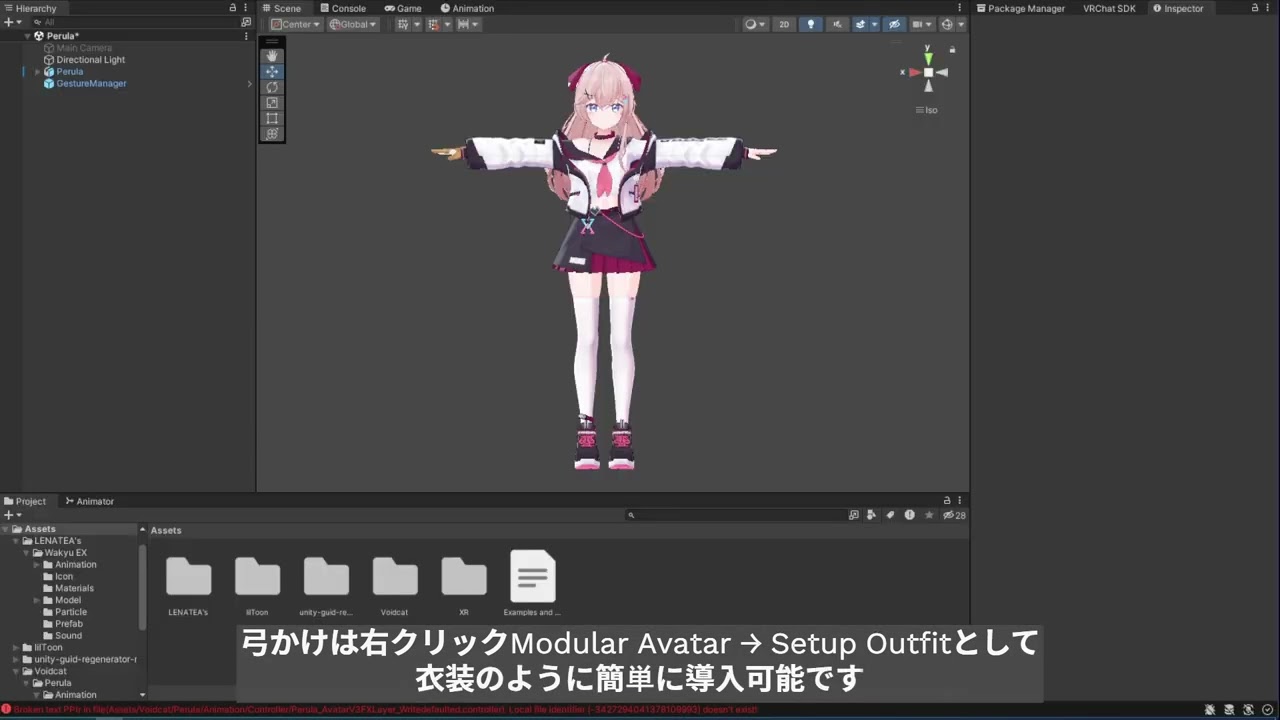
Task: Select the Scale tool
Action: click(x=272, y=103)
